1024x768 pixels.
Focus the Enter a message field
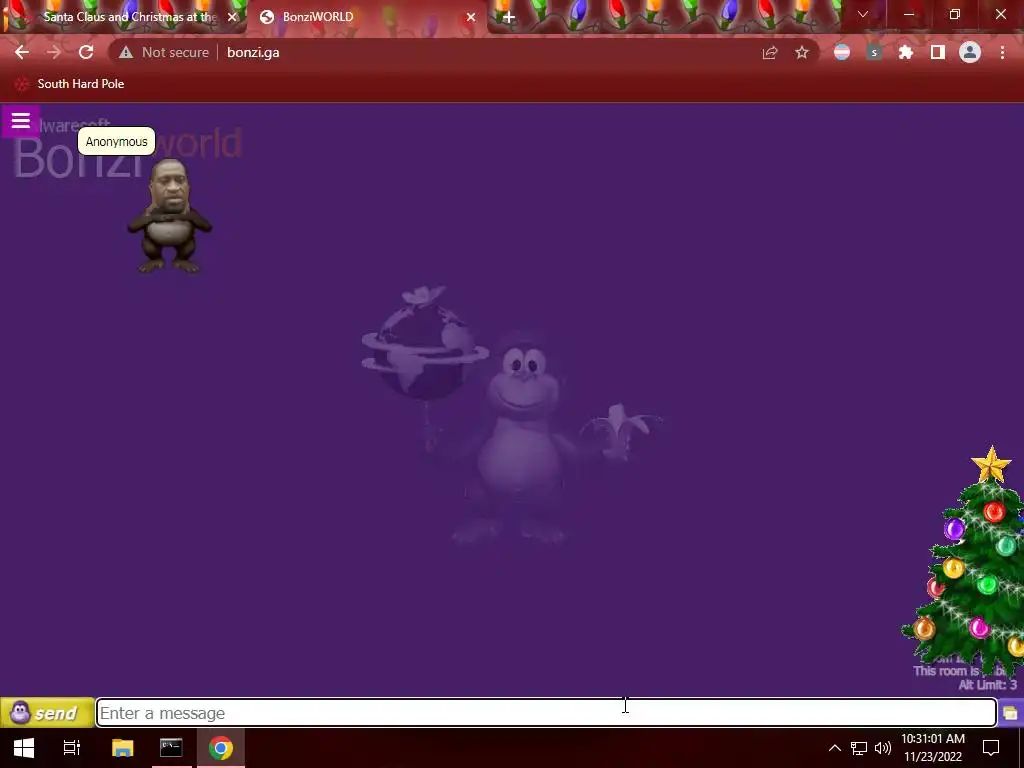(x=546, y=712)
